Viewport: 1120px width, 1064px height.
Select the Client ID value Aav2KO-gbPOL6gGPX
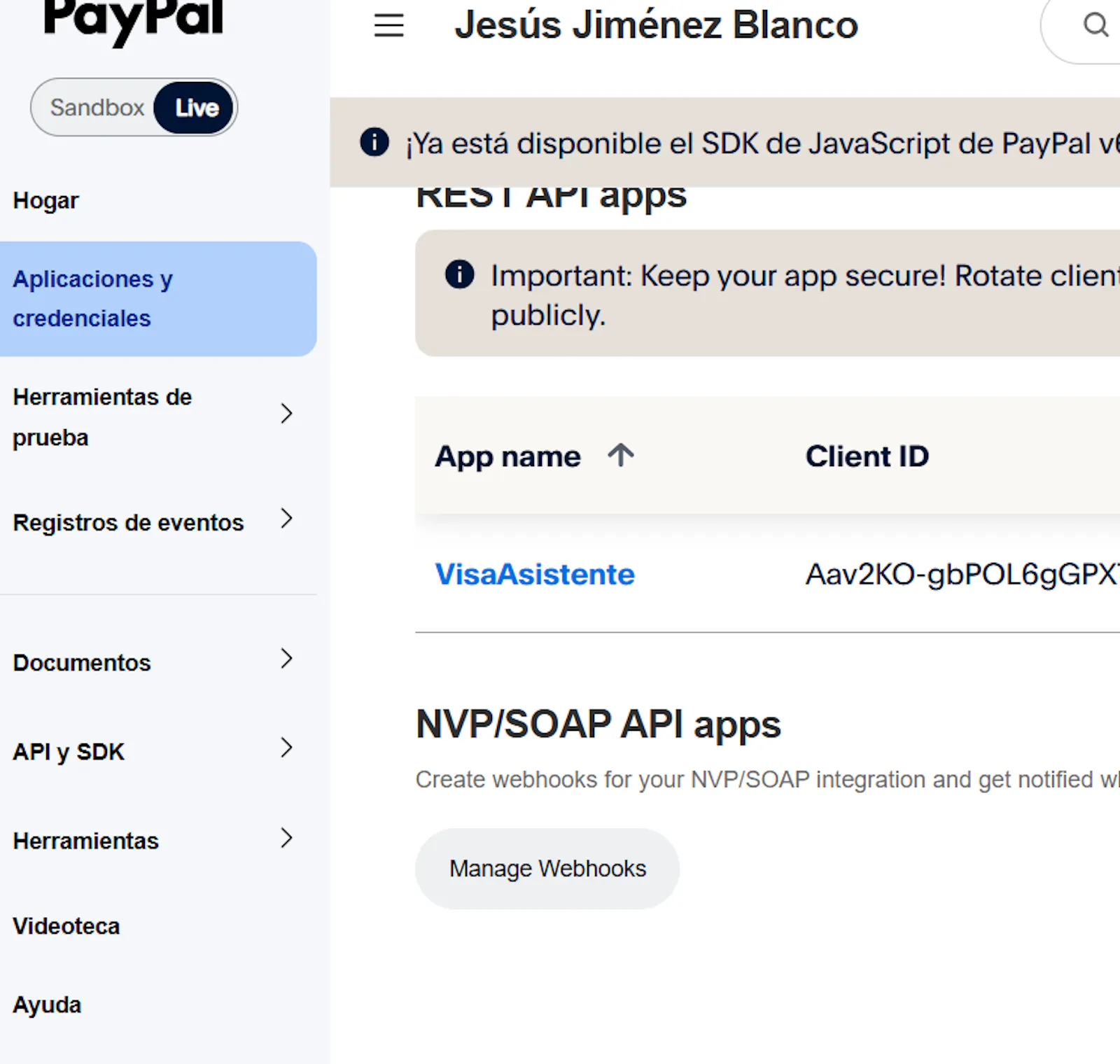tap(962, 575)
